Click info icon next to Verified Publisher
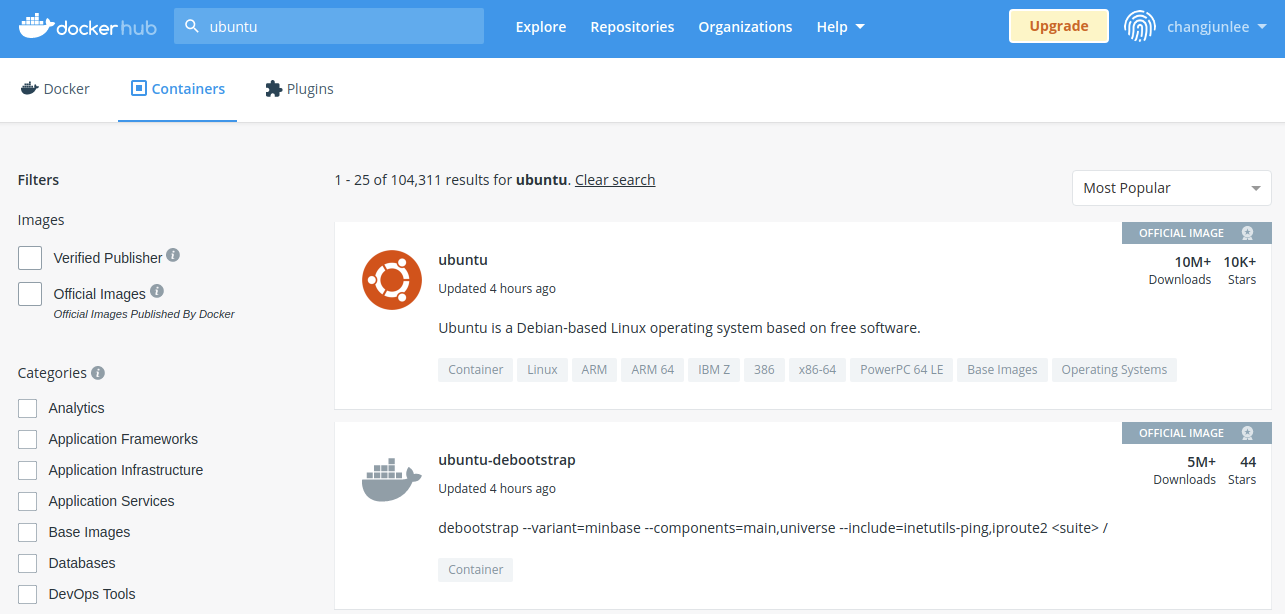Image resolution: width=1285 pixels, height=614 pixels. point(173,255)
